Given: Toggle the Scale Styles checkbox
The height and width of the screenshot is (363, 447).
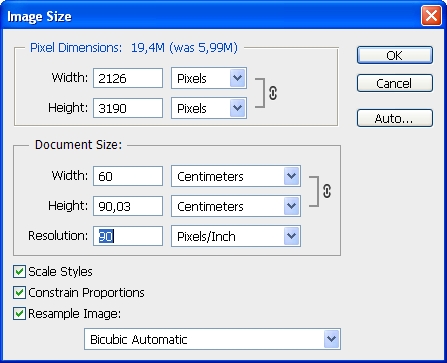Looking at the screenshot, I should [x=19, y=272].
